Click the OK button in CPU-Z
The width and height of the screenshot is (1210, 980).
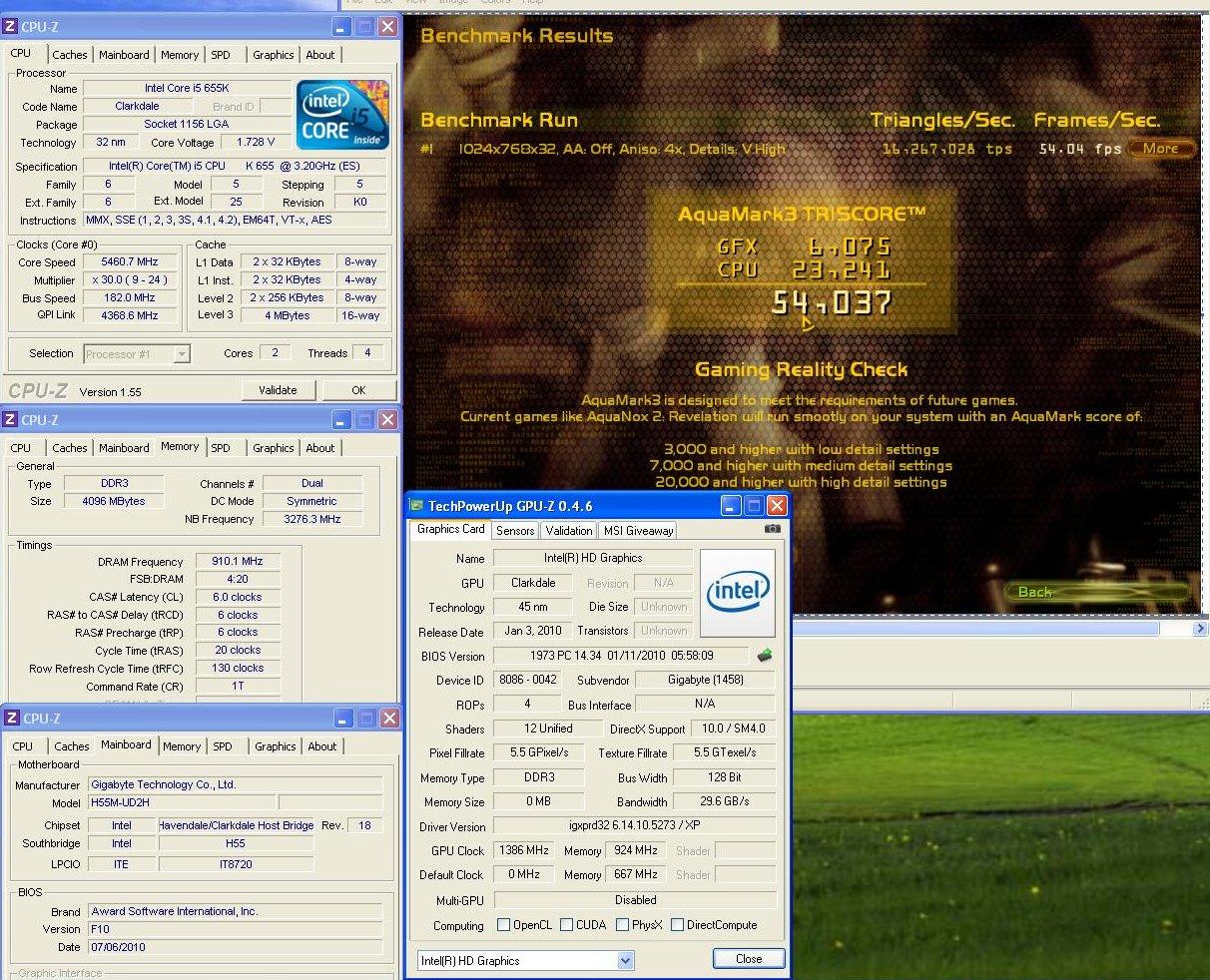(358, 390)
